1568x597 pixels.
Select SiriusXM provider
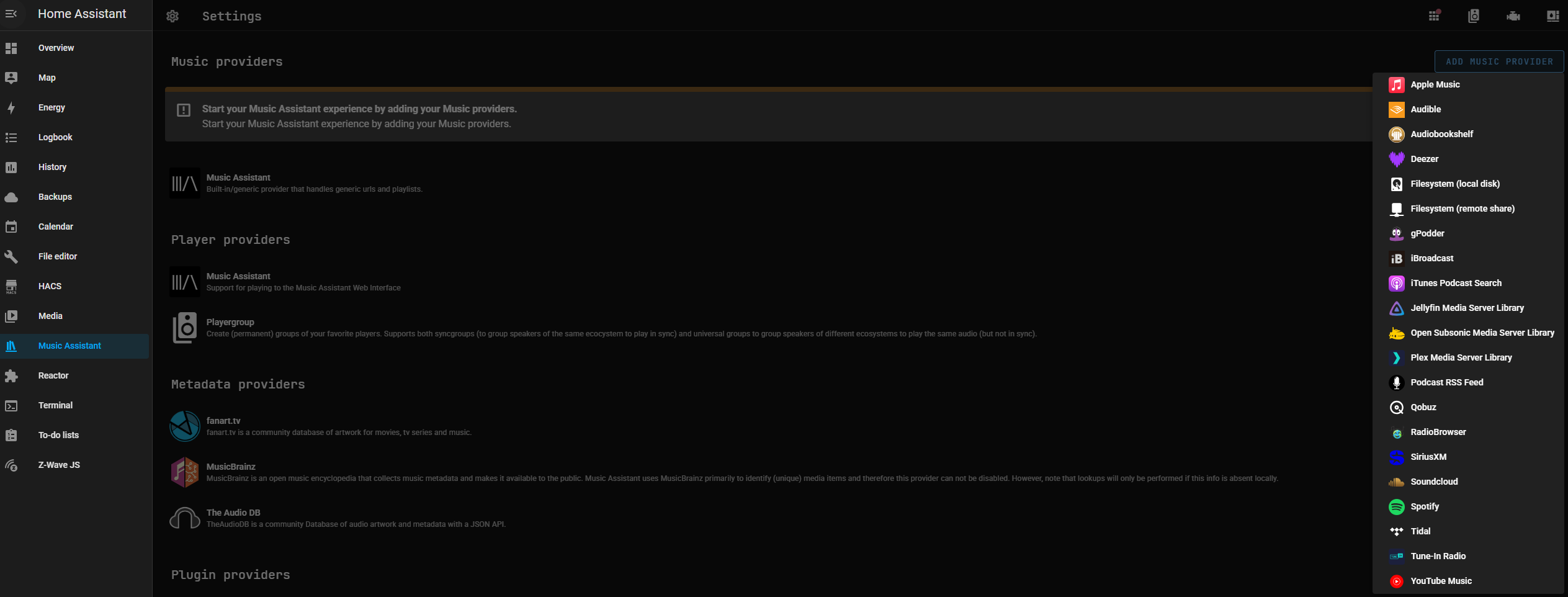(1469, 457)
